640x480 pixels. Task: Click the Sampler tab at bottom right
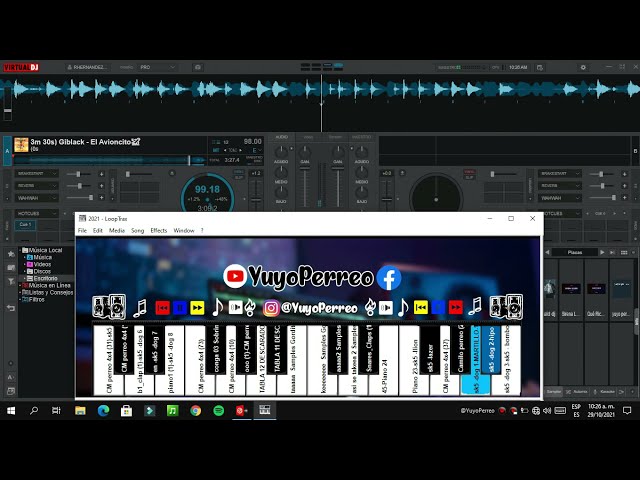[554, 392]
